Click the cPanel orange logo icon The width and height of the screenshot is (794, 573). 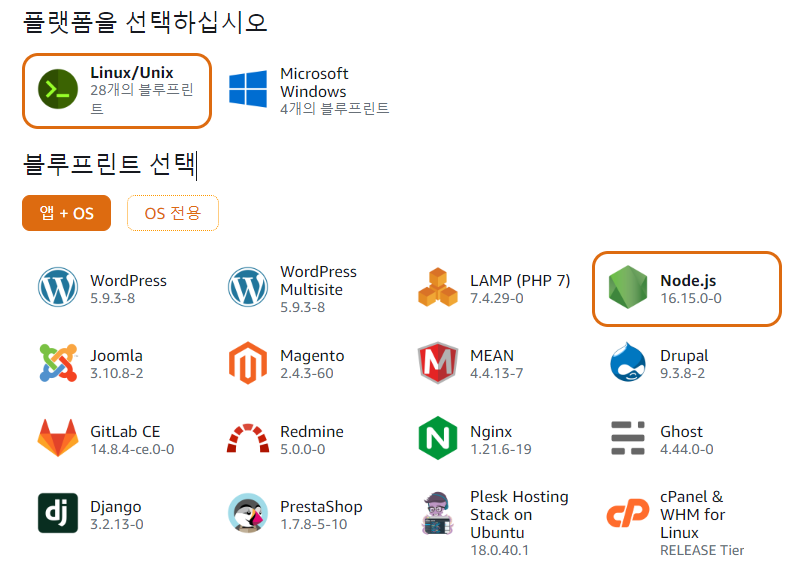[x=628, y=513]
